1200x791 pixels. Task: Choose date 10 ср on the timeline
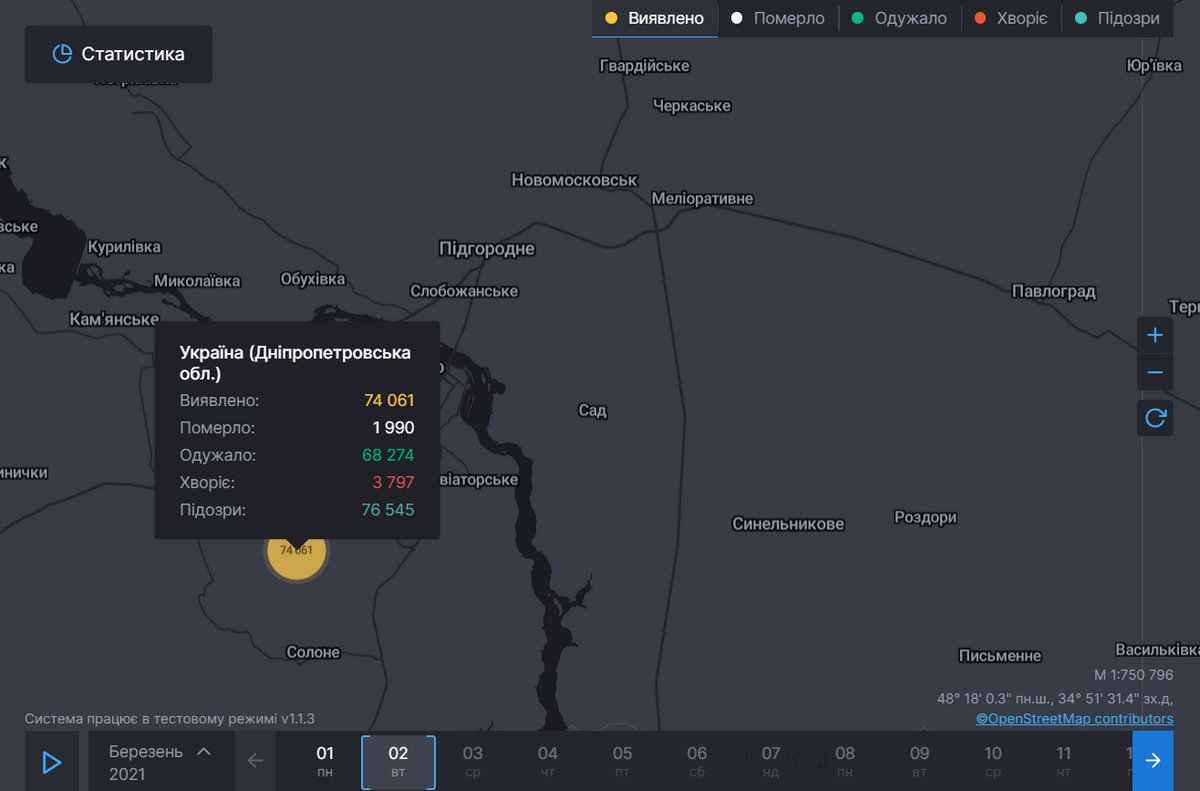(992, 761)
